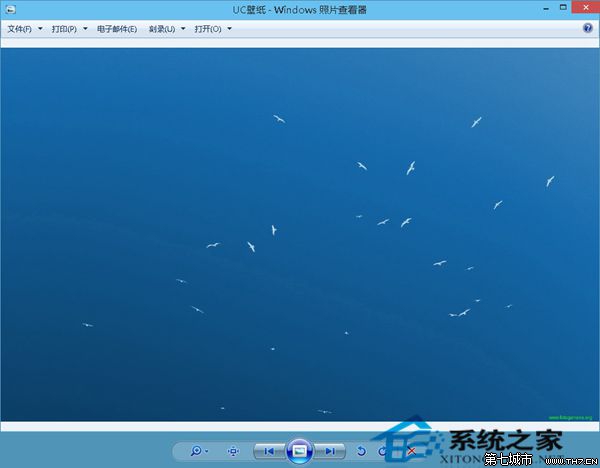Open the 刻录(U) menu

tap(162, 29)
